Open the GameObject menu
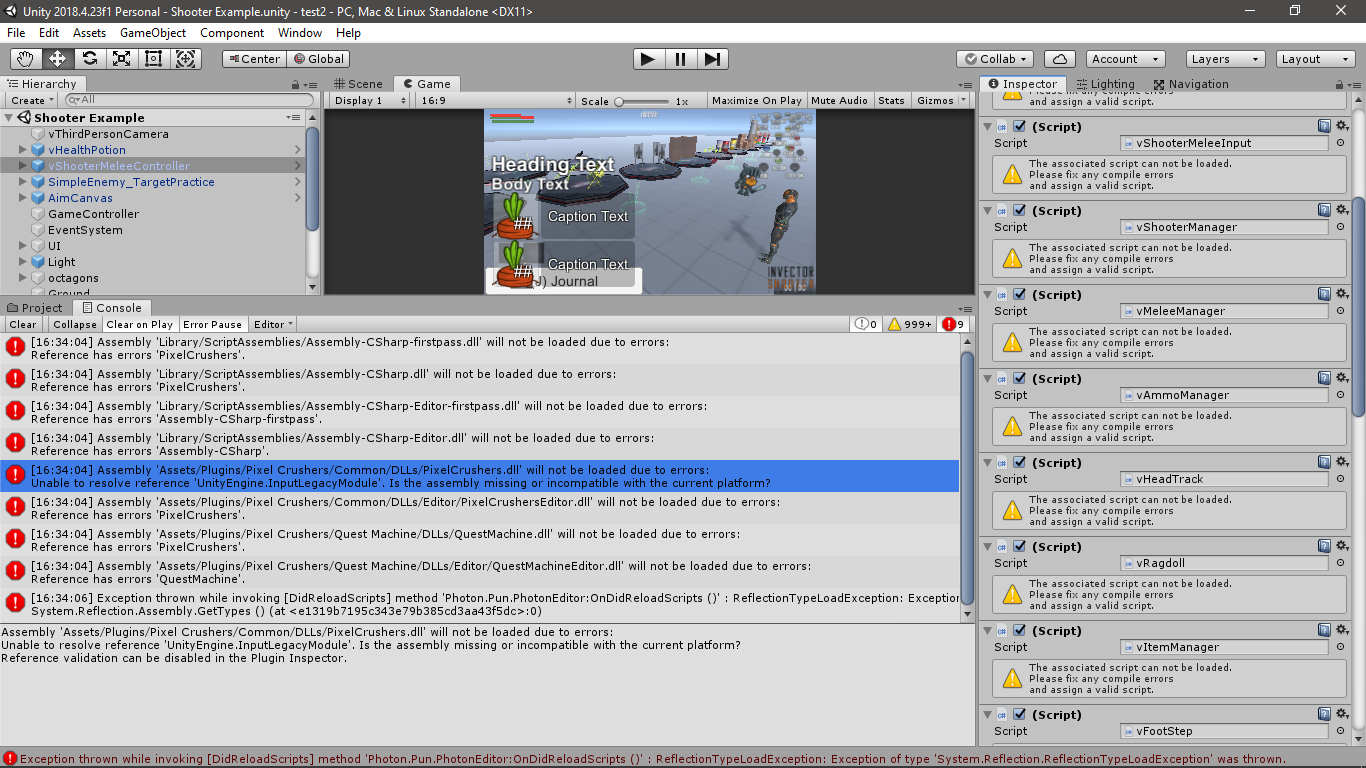 coord(153,33)
